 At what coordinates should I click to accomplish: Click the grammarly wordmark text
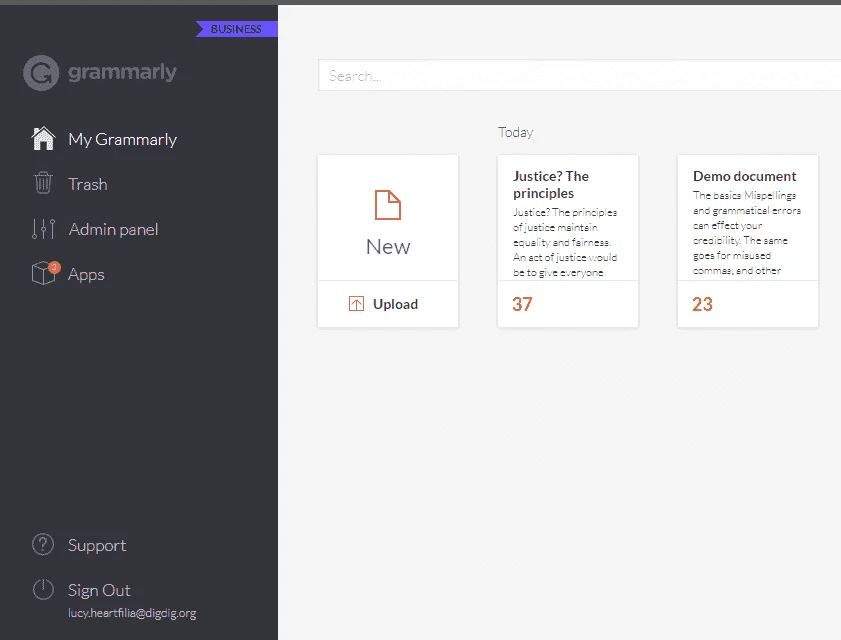(x=122, y=72)
